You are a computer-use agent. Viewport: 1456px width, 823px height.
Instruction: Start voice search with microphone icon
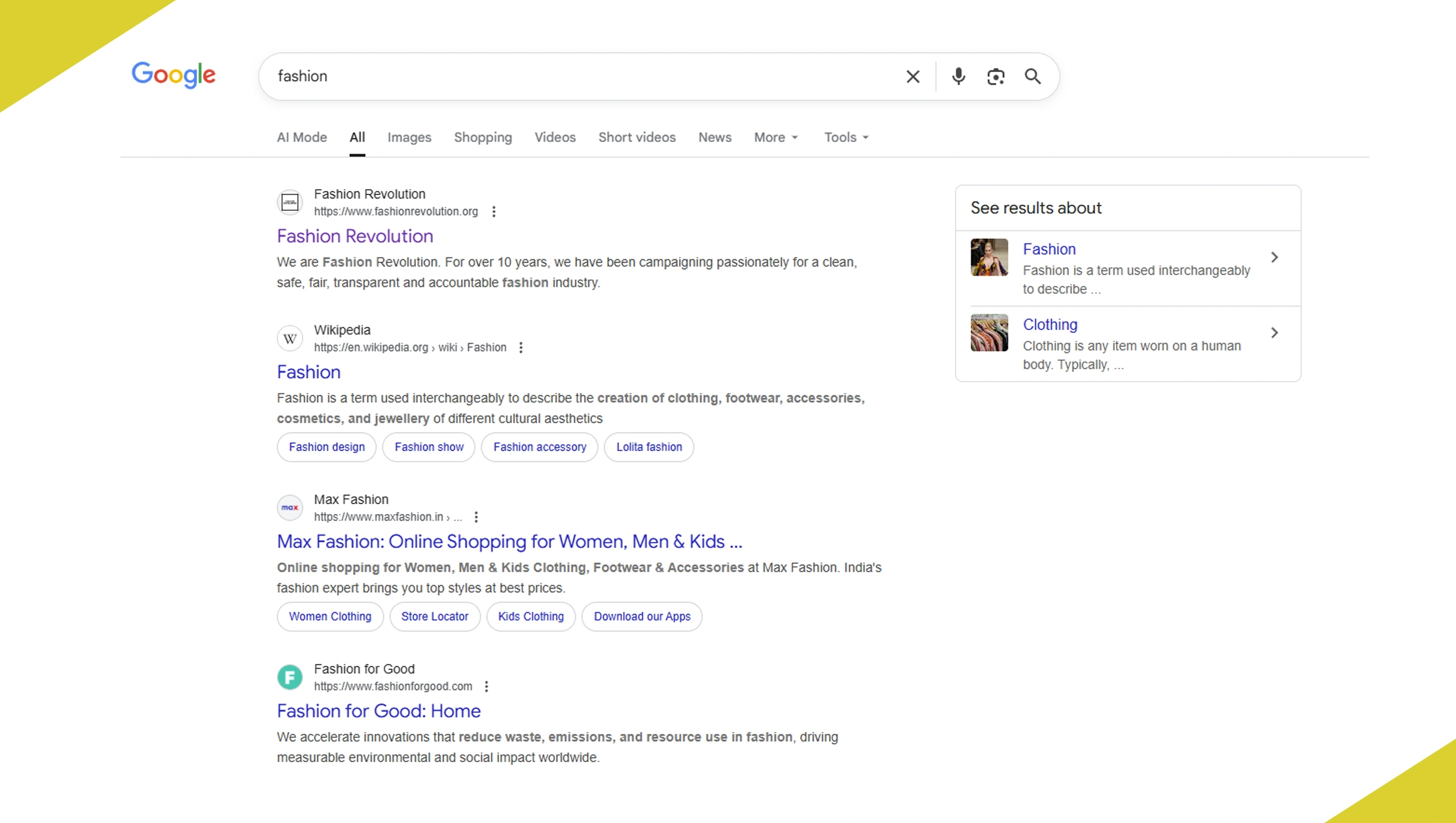[x=958, y=77]
